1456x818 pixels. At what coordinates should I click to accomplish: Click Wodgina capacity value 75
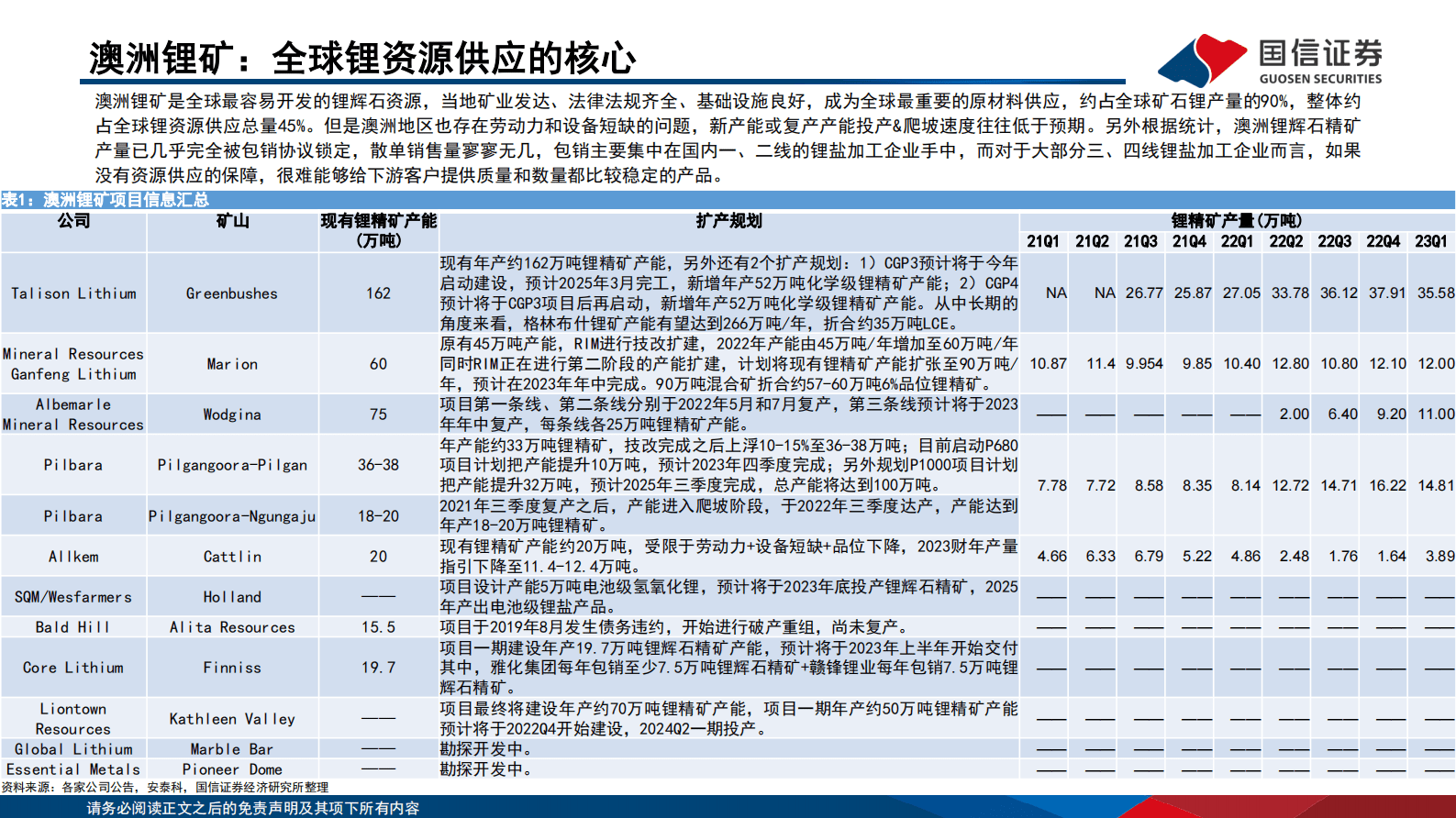pos(378,415)
